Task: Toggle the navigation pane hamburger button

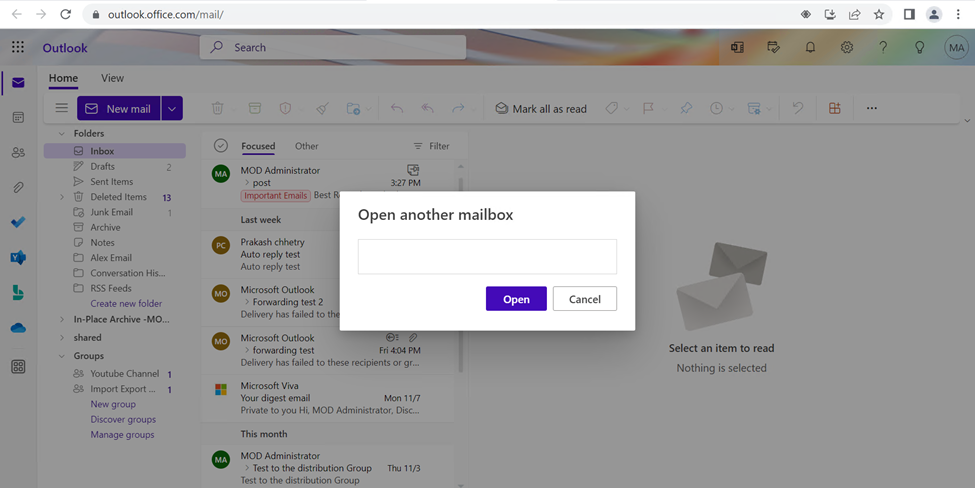Action: 62,108
